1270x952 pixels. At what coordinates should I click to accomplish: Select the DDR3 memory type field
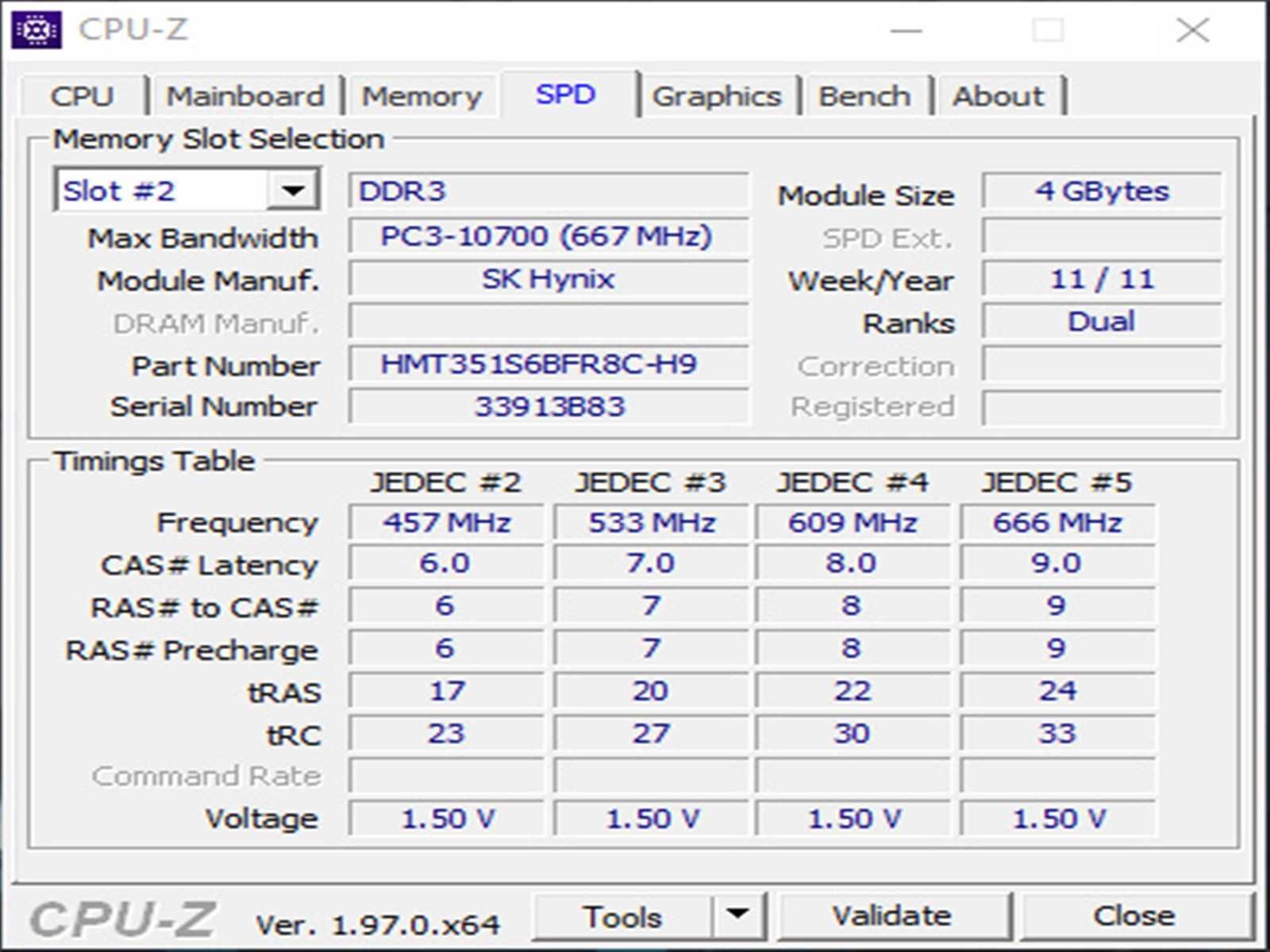pyautogui.click(x=548, y=191)
